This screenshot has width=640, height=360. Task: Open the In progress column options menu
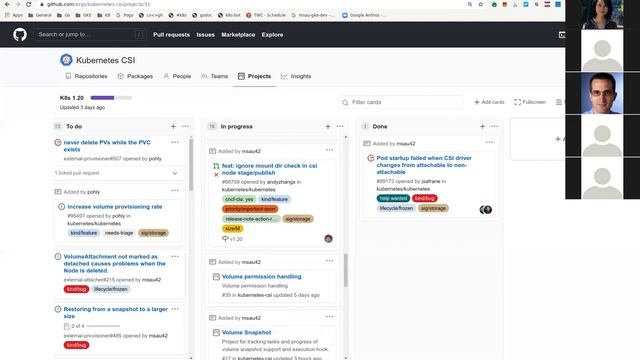pos(340,127)
